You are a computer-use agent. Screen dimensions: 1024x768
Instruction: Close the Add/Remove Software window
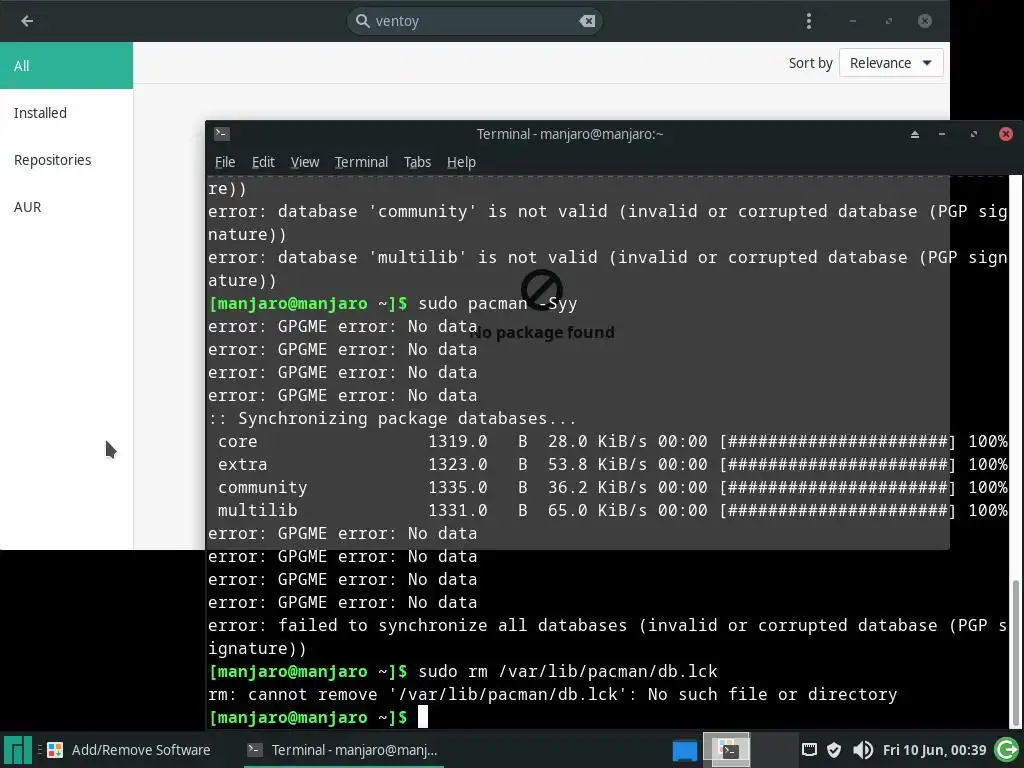point(925,21)
